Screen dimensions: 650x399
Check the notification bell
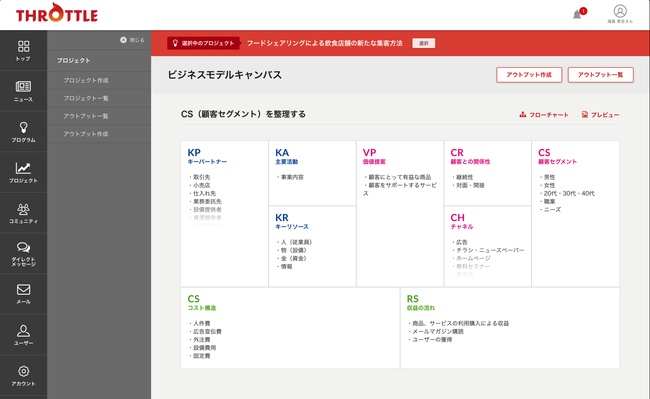577,14
